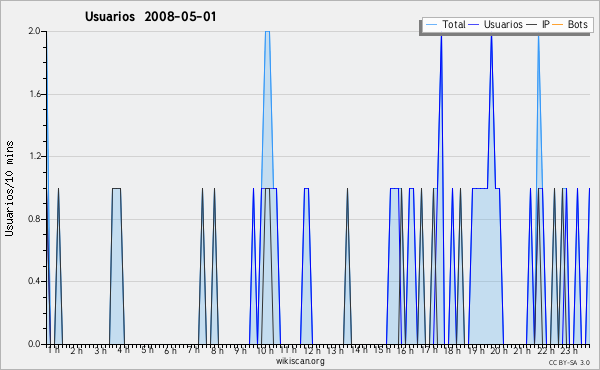Click the 15 h x-axis label

coord(382,350)
